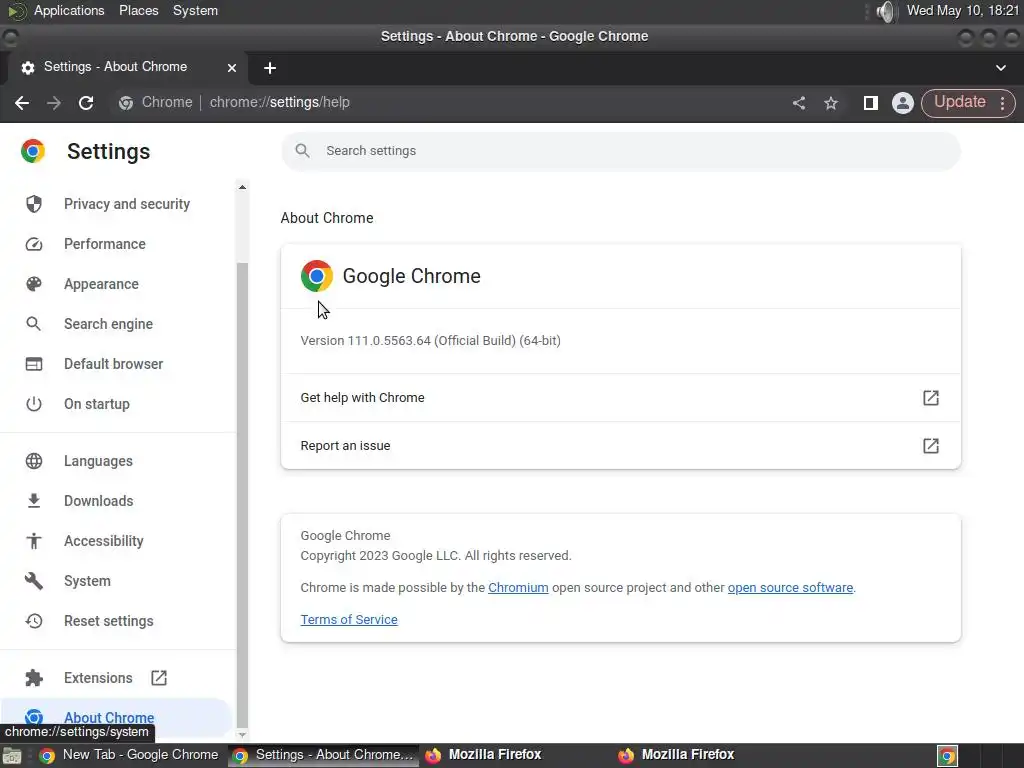
Task: Click open-external icon for Get help
Action: [931, 398]
